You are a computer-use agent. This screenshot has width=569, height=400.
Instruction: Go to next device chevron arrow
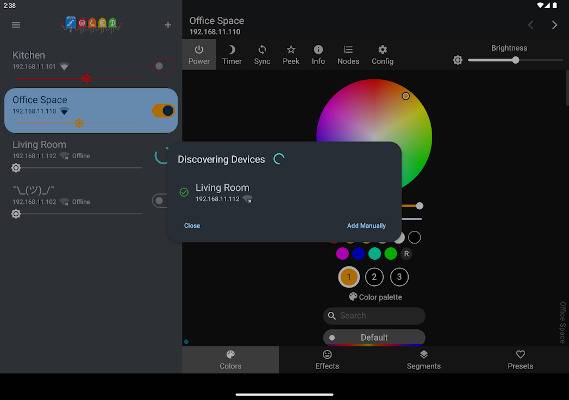pyautogui.click(x=554, y=25)
